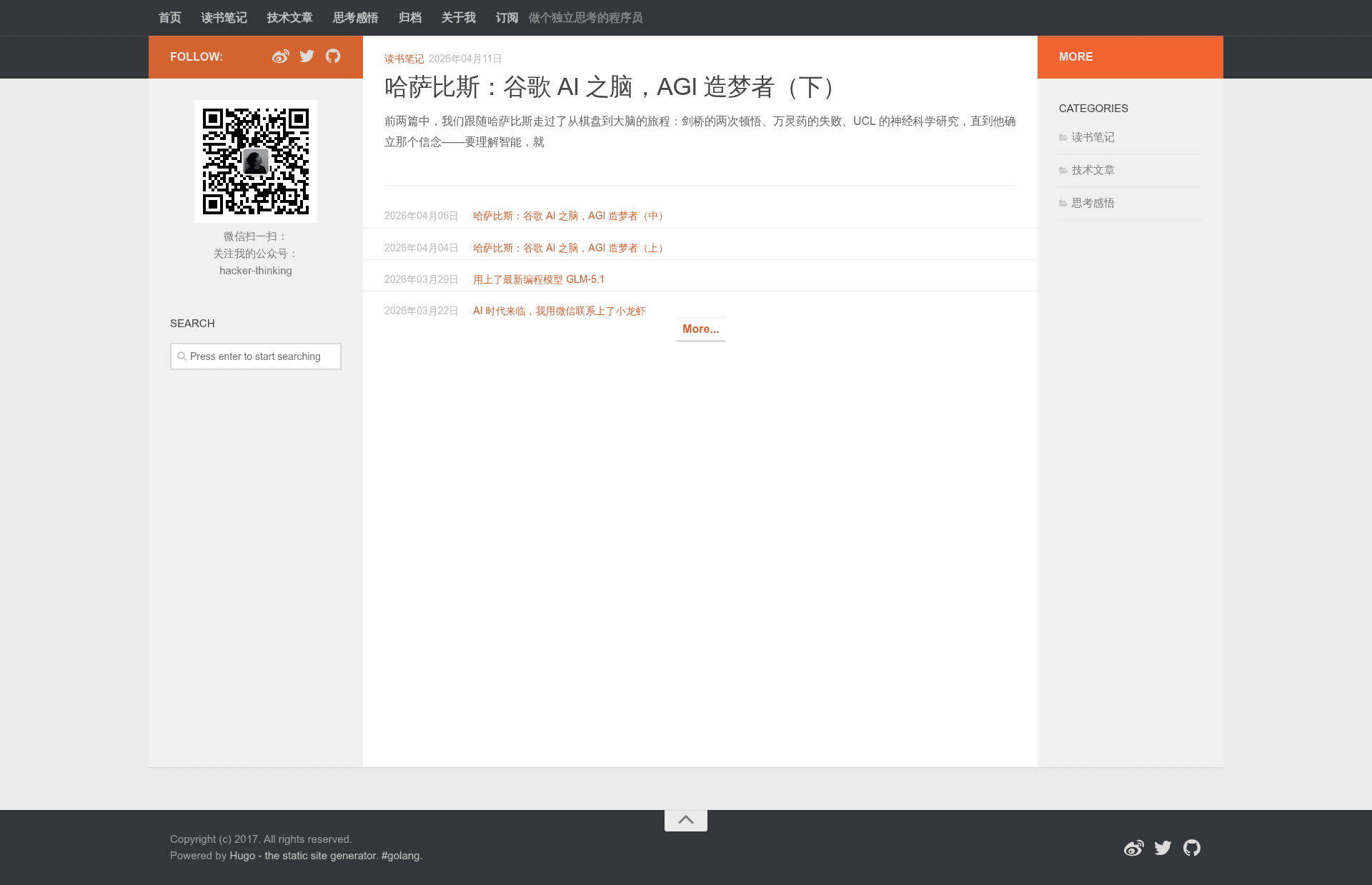Screen dimensions: 1372x885
Task: Open 归档 in the top navigation
Action: click(410, 18)
